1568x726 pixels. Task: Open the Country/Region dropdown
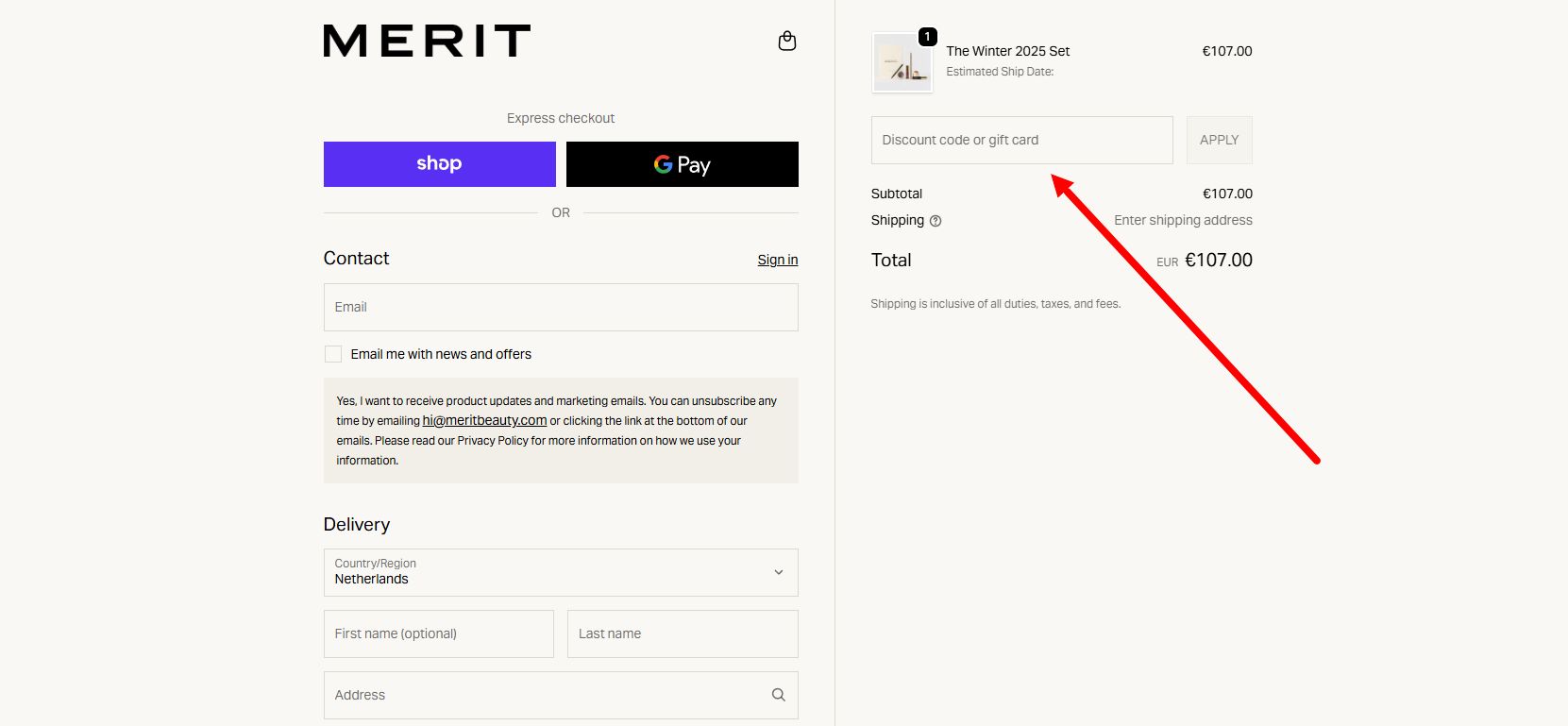coord(561,572)
